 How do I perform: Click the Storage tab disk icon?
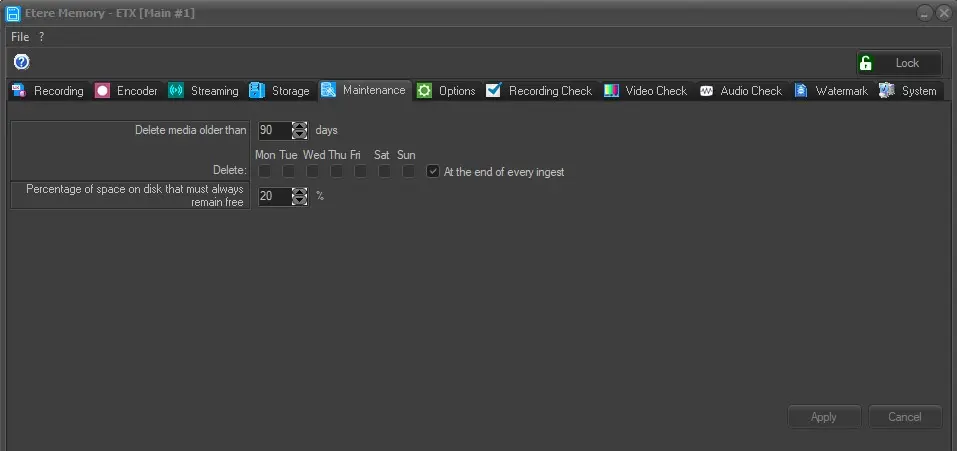pyautogui.click(x=257, y=91)
